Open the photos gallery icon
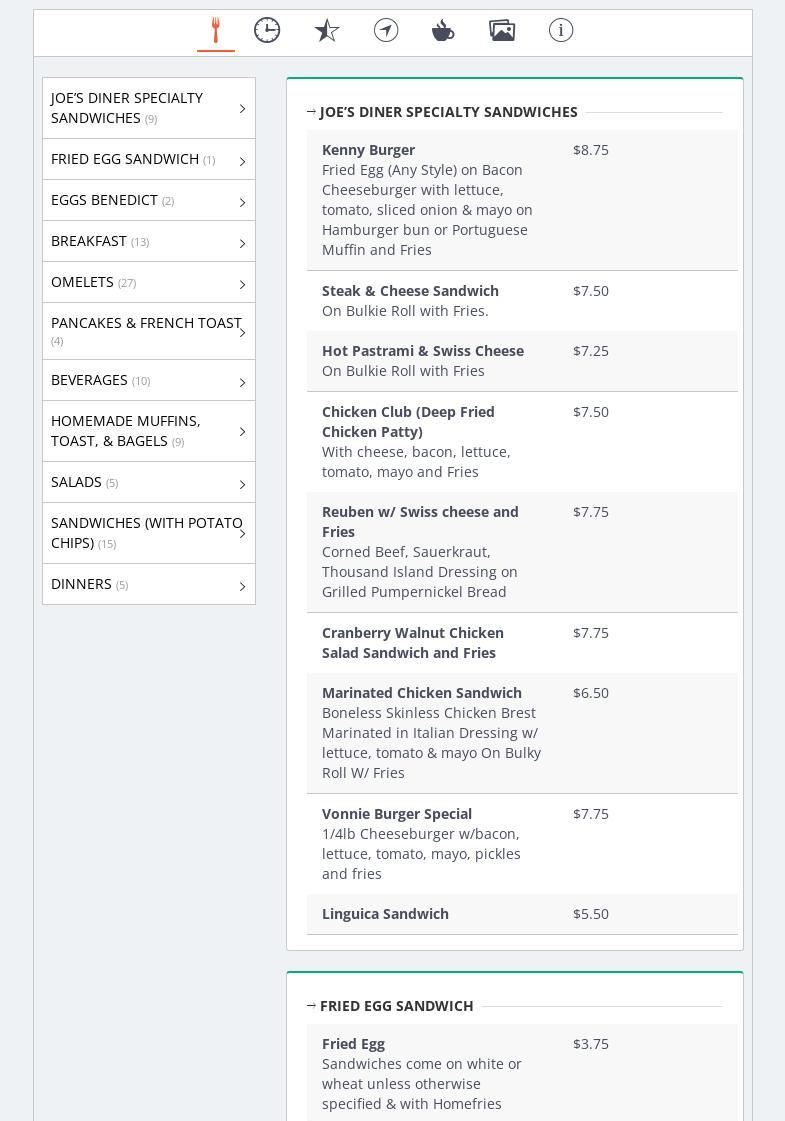Viewport: 785px width, 1121px height. pyautogui.click(x=502, y=31)
